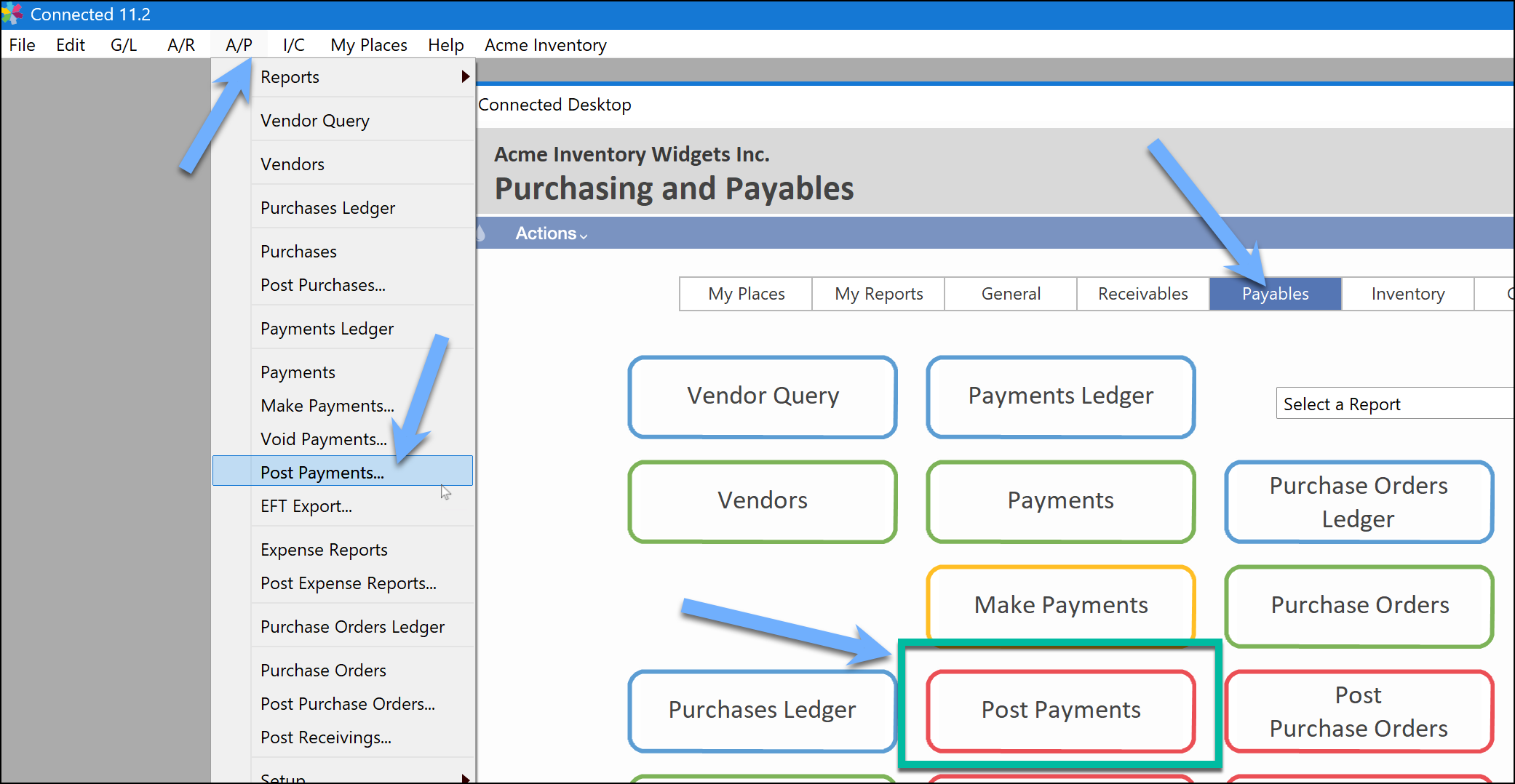Choose Payments in A/P menu
The width and height of the screenshot is (1515, 784).
tap(343, 372)
